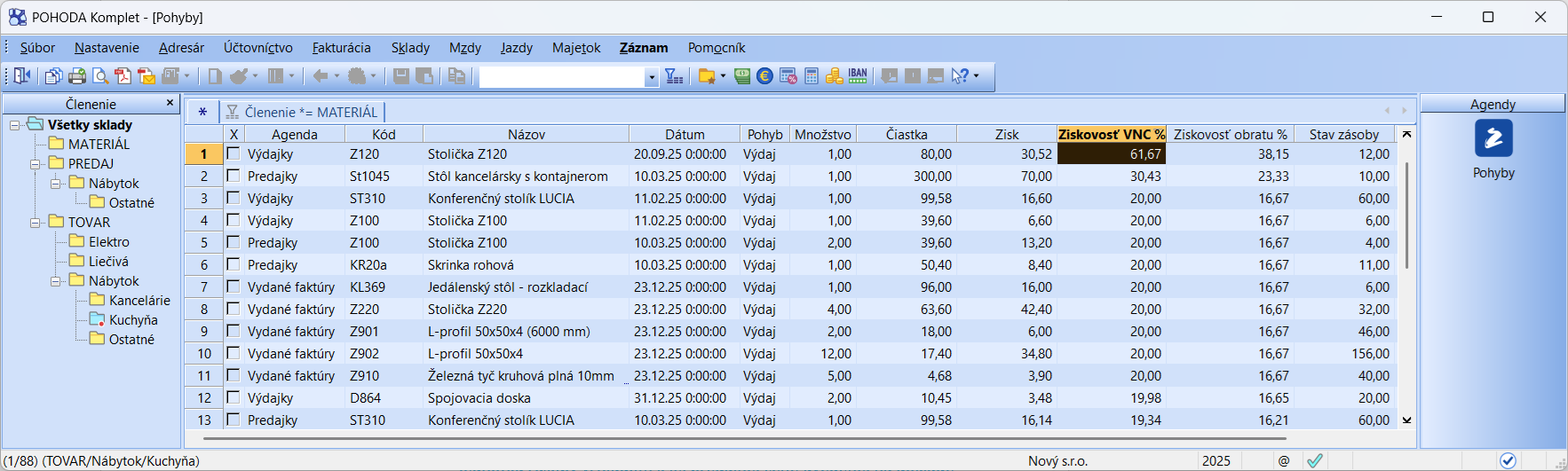Click the Euro currency icon
The height and width of the screenshot is (471, 1568).
764,76
